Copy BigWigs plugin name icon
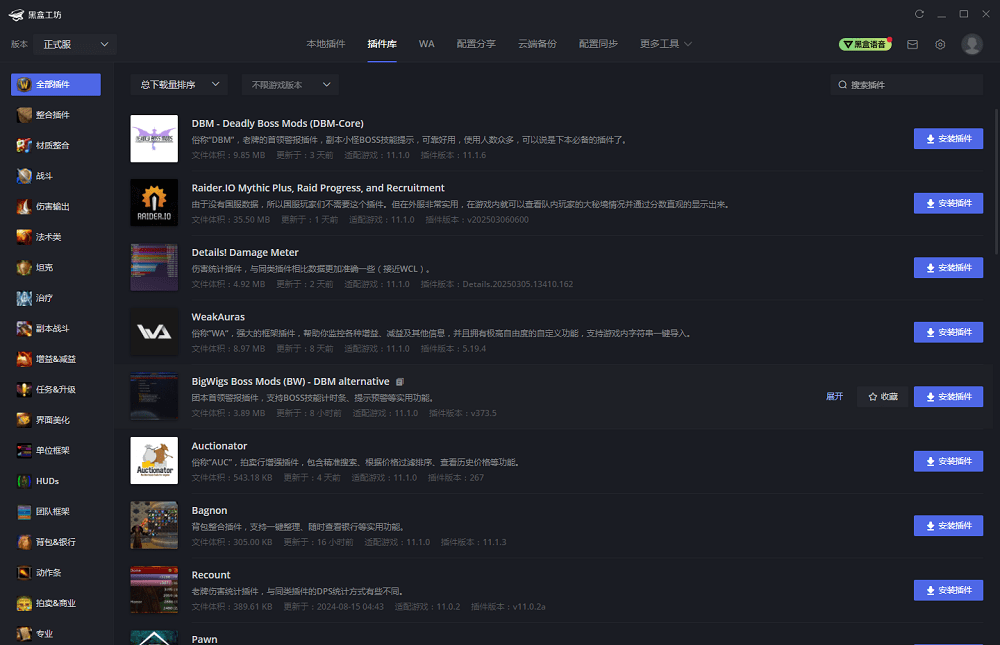 tap(400, 382)
